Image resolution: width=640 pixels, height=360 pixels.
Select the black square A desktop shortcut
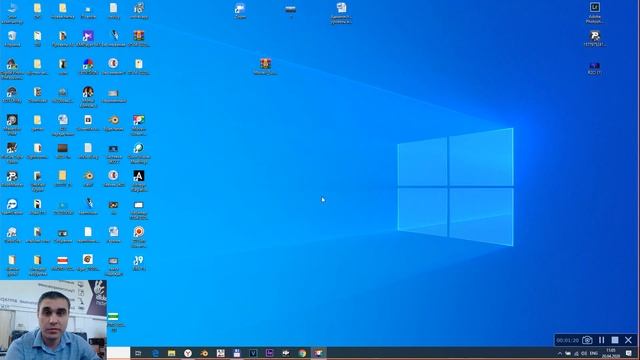tap(139, 181)
